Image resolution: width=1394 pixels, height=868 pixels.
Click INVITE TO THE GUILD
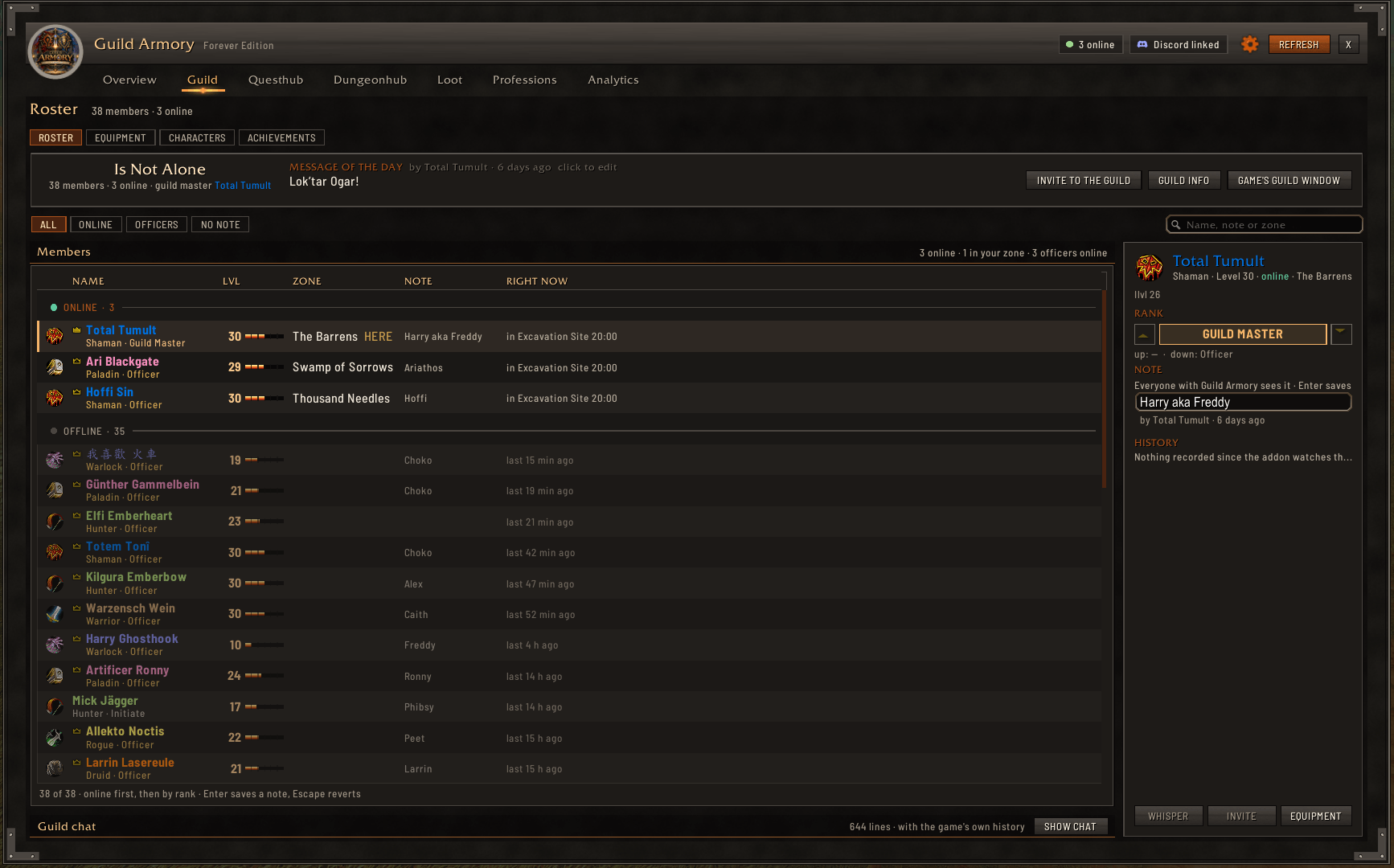tap(1084, 181)
